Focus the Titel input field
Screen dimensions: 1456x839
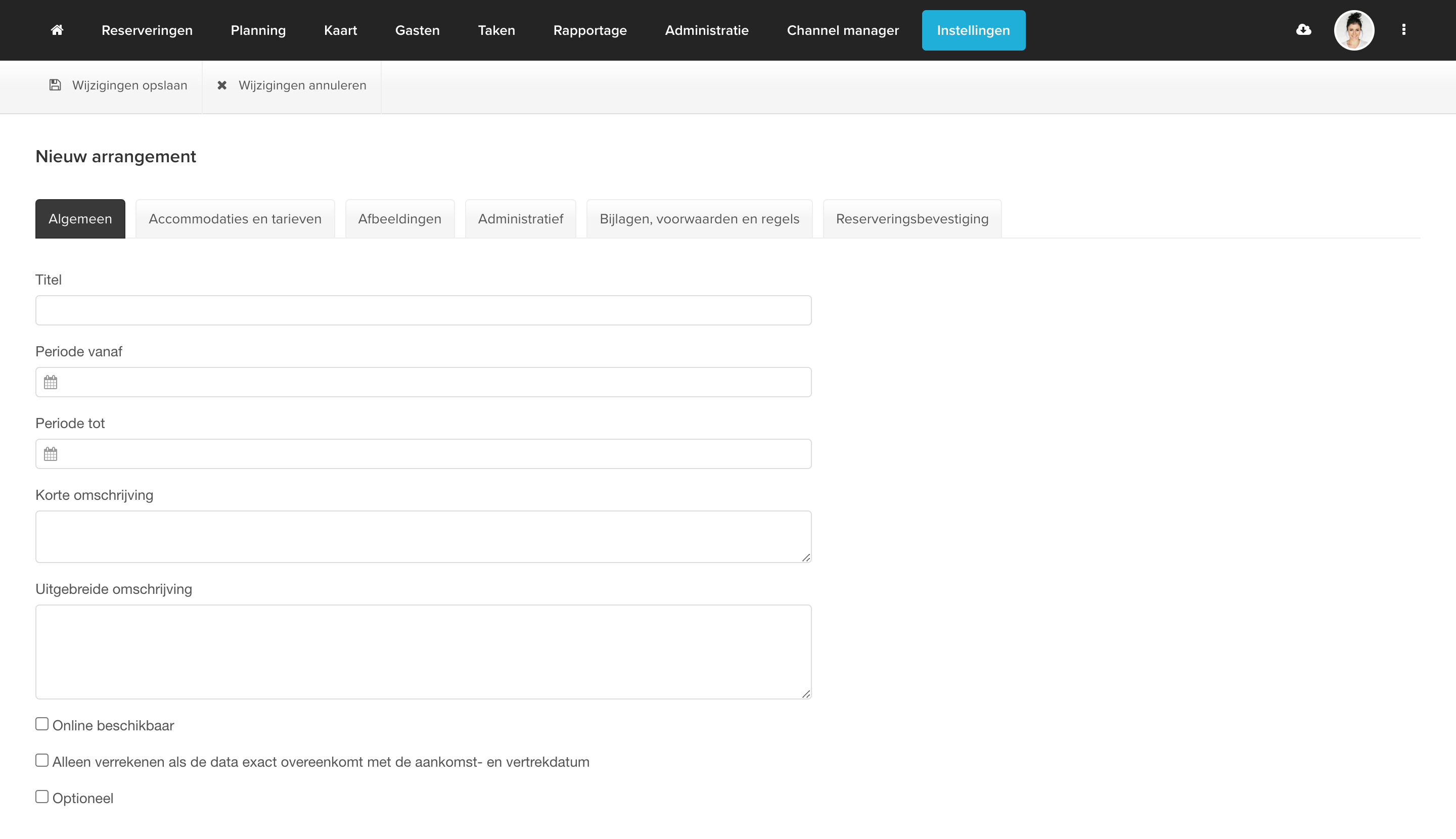tap(424, 311)
